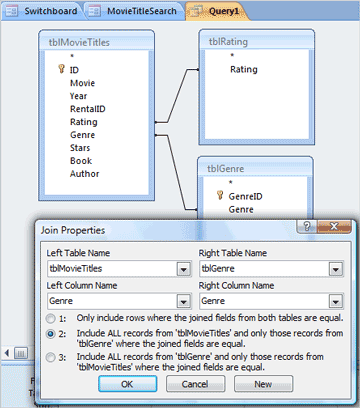The height and width of the screenshot is (408, 360).
Task: Cancel the Join Properties dialog
Action: click(195, 384)
